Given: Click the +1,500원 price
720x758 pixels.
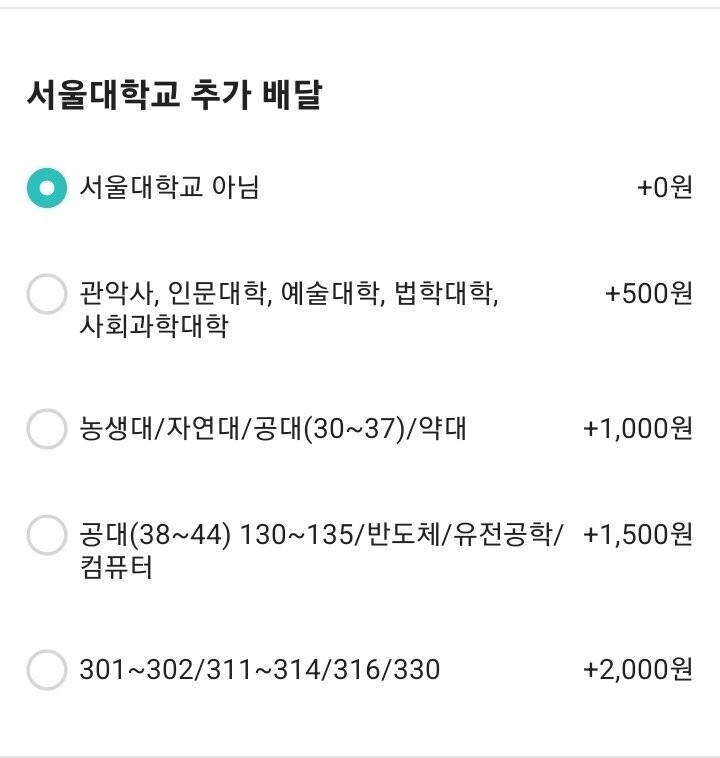Looking at the screenshot, I should 637,535.
